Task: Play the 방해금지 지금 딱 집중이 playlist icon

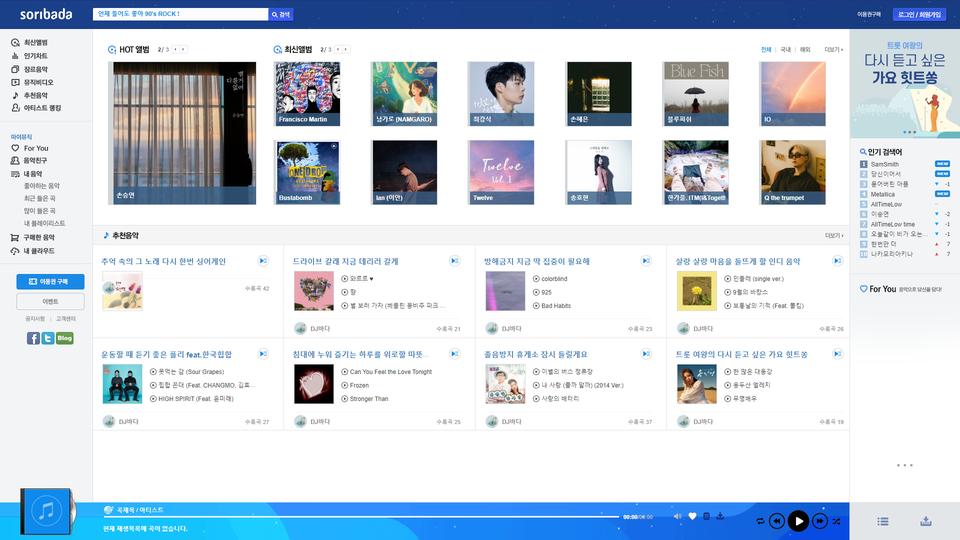Action: [x=646, y=261]
